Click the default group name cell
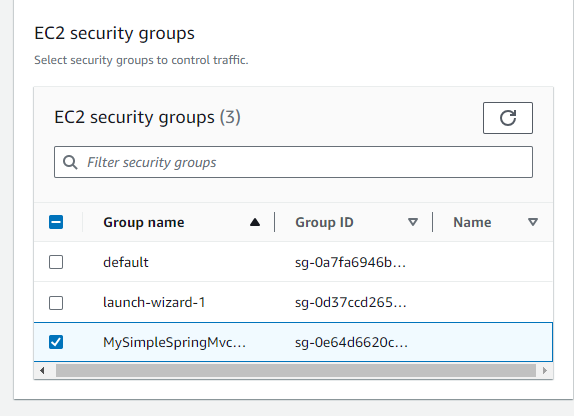574x416 pixels. (126, 262)
